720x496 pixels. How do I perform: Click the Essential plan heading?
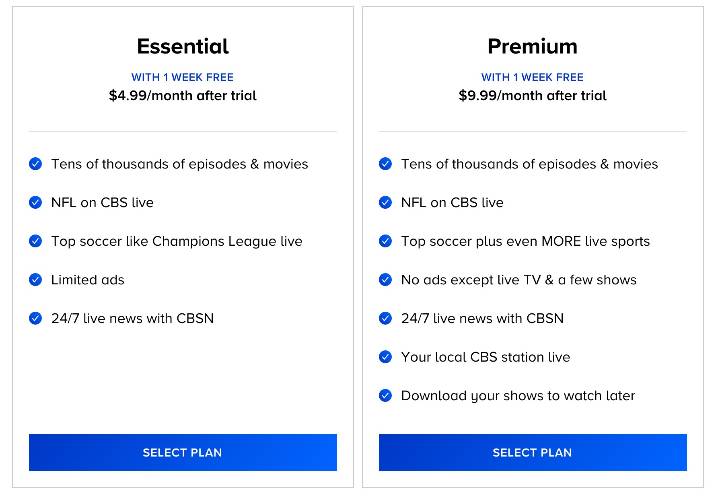[x=183, y=46]
